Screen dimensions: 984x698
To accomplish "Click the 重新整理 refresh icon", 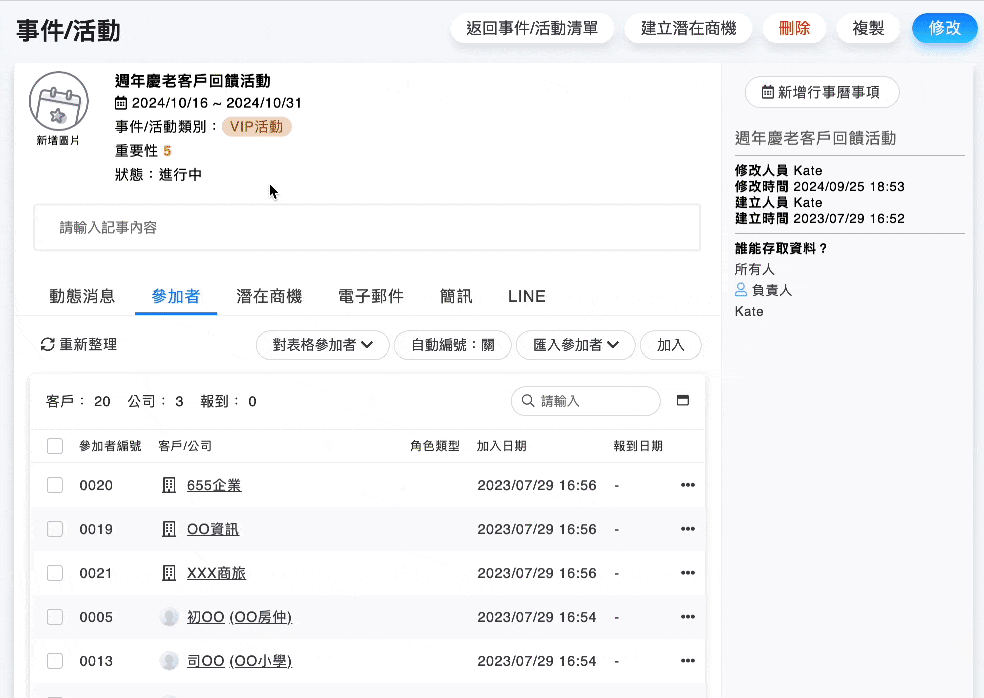I will point(48,343).
